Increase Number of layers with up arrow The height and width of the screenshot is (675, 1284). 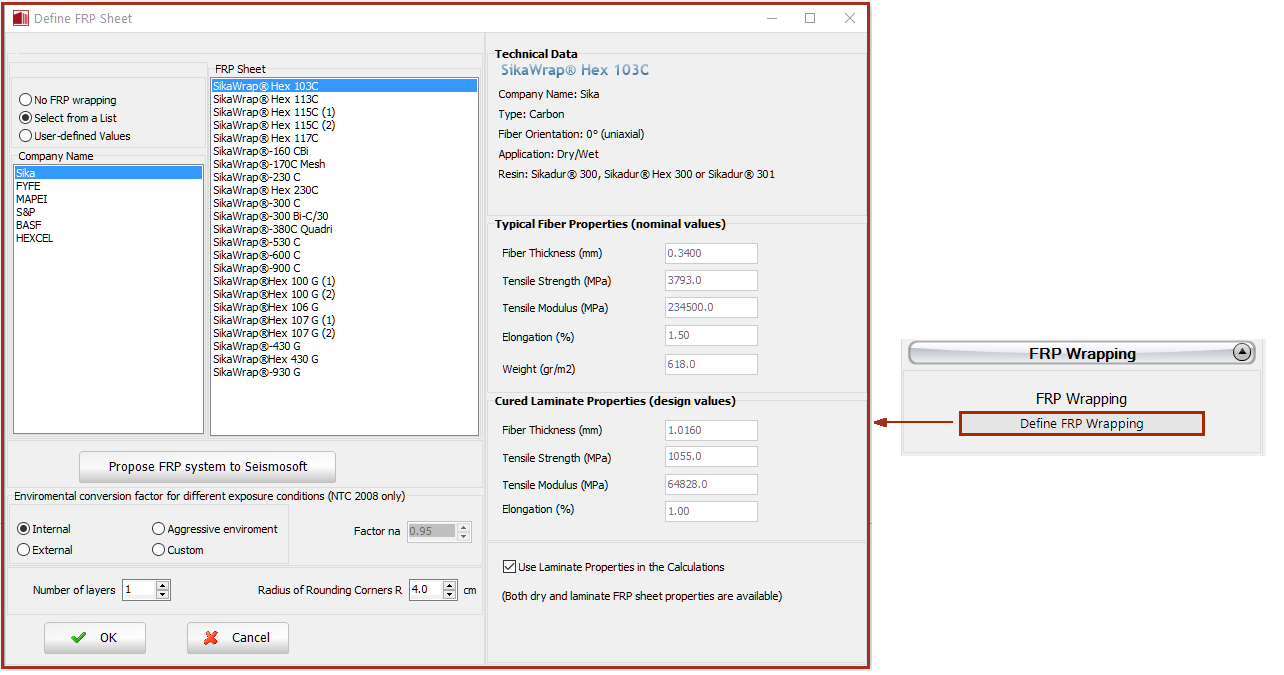pos(163,585)
